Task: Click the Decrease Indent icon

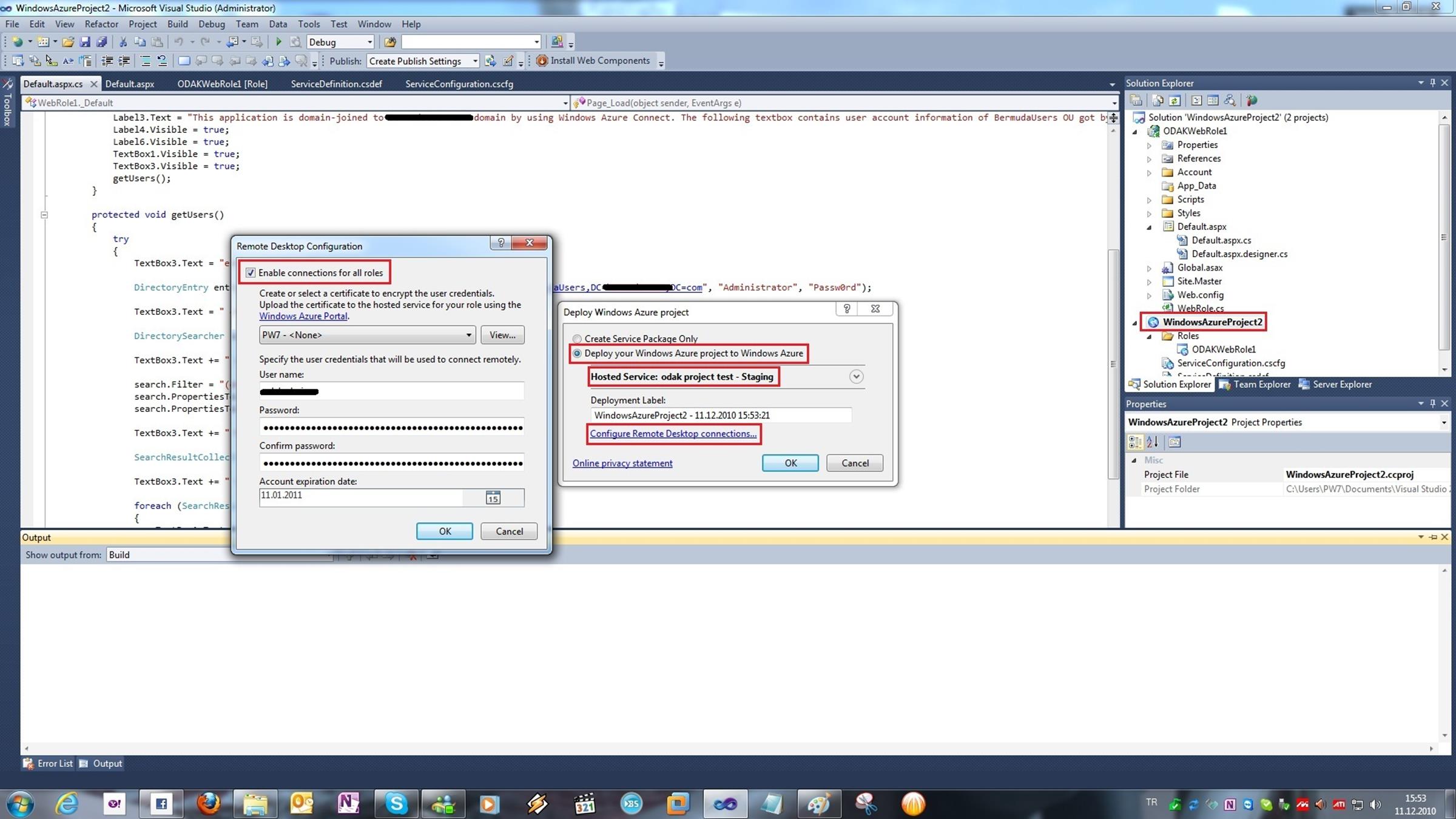Action: pos(107,61)
